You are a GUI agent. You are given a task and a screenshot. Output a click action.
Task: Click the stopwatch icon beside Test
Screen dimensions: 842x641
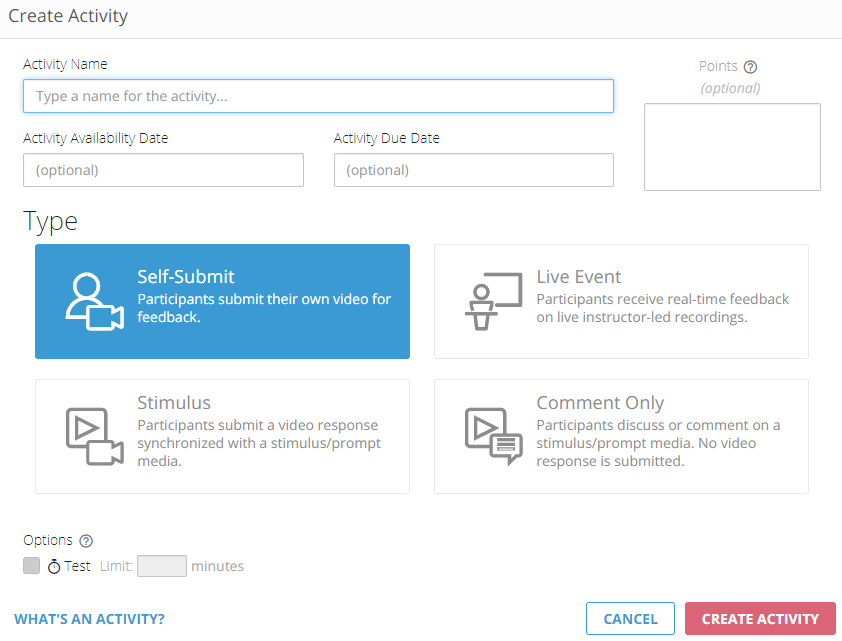[54, 566]
